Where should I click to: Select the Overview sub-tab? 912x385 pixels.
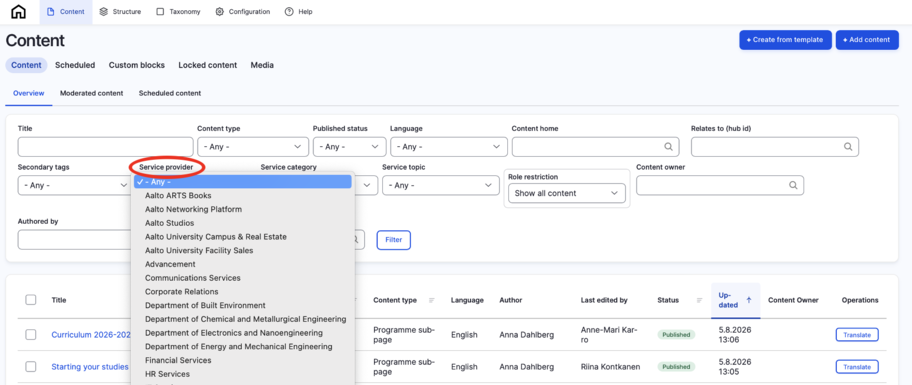28,93
